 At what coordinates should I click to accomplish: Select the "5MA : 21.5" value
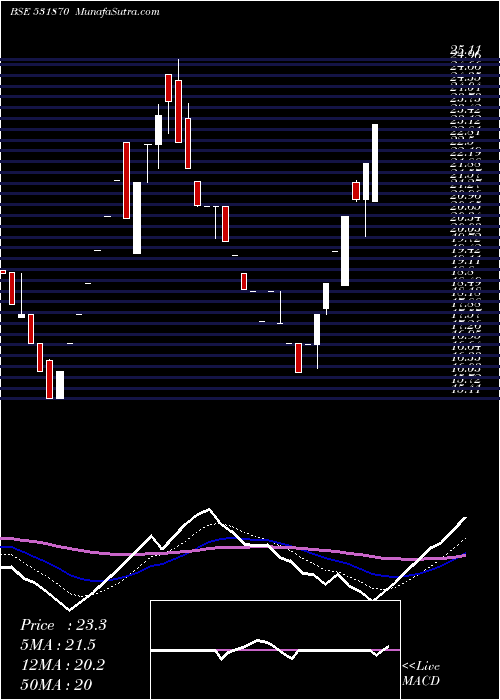[58, 645]
